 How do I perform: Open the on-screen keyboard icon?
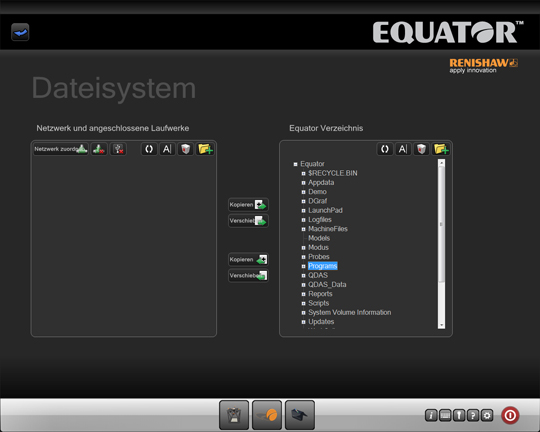click(x=445, y=415)
